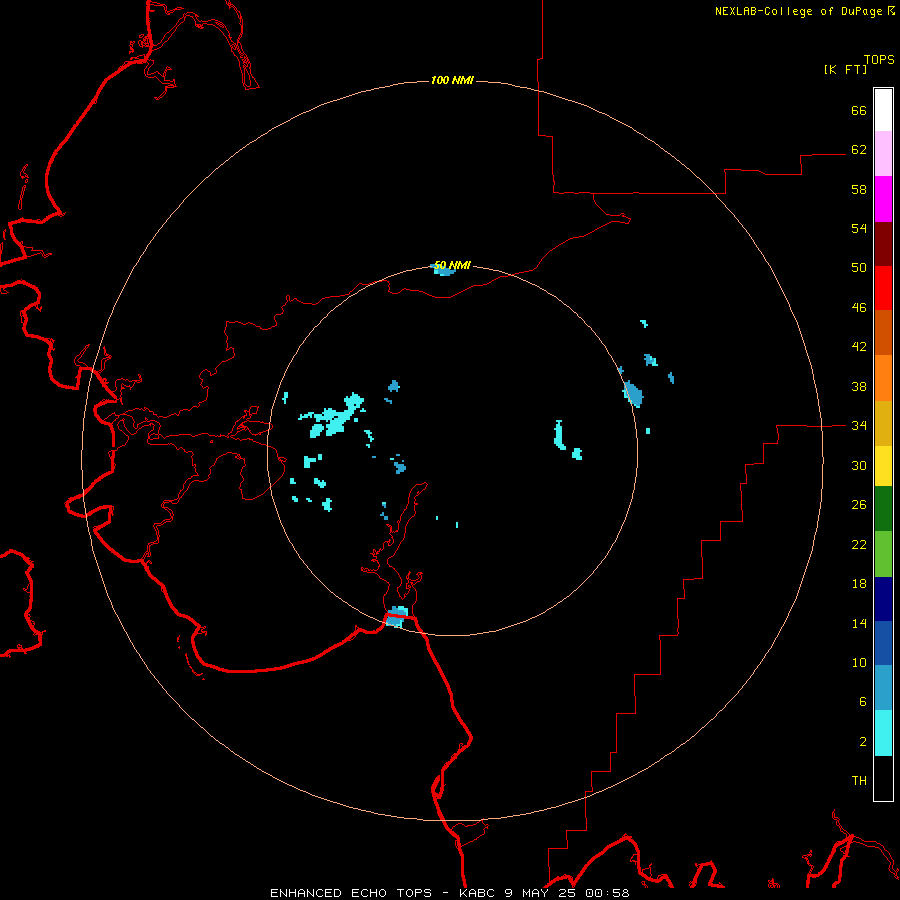Click the 6 legend value

point(863,701)
